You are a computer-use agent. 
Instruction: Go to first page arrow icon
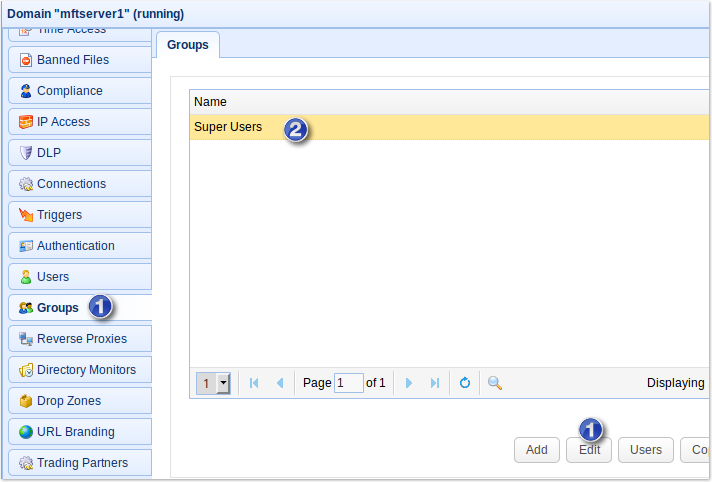[254, 383]
